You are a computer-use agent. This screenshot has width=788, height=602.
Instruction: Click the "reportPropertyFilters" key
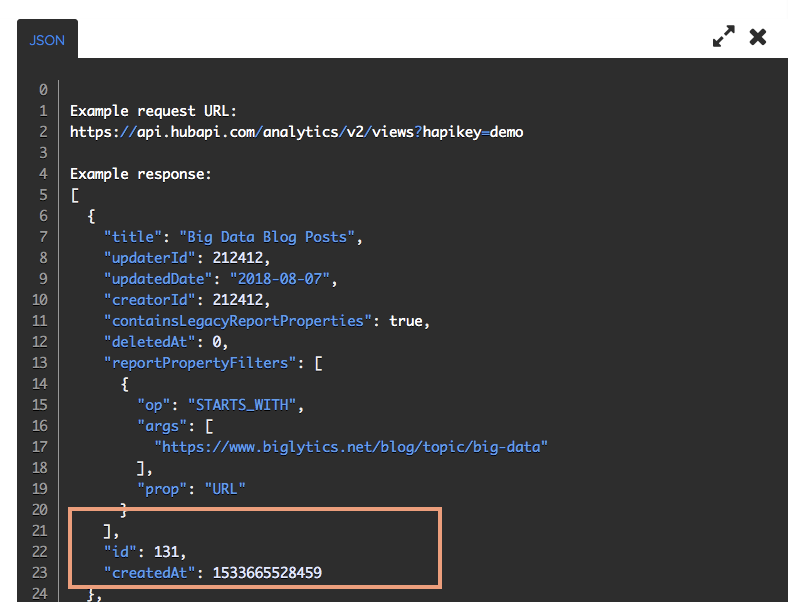tap(200, 363)
